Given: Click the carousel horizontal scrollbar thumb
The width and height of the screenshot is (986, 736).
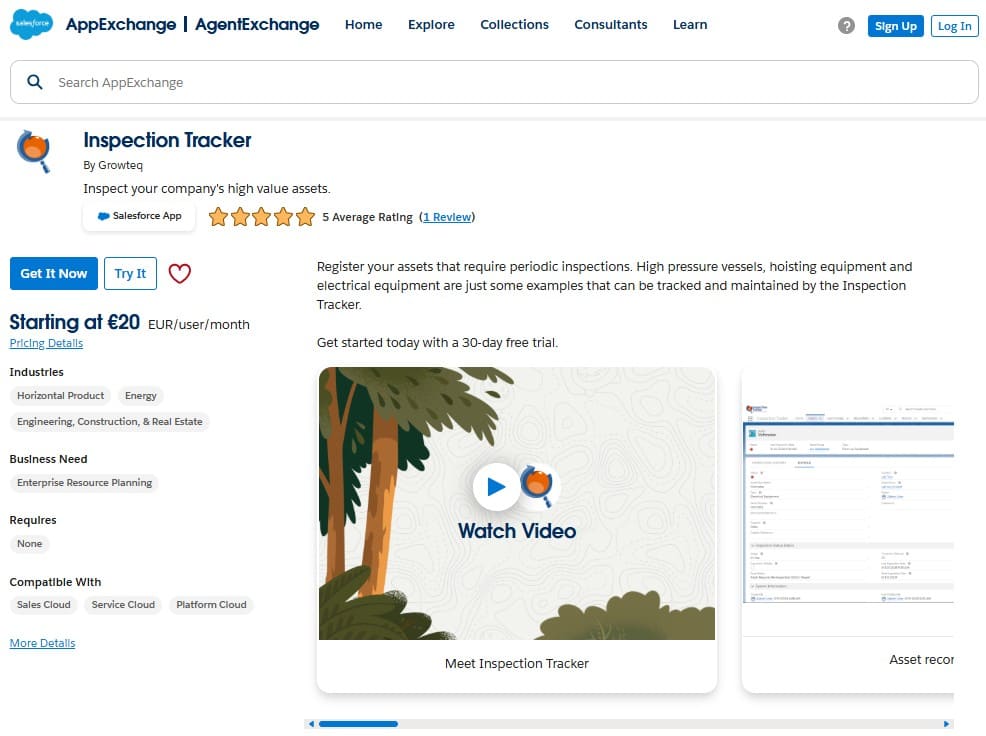Looking at the screenshot, I should 358,724.
